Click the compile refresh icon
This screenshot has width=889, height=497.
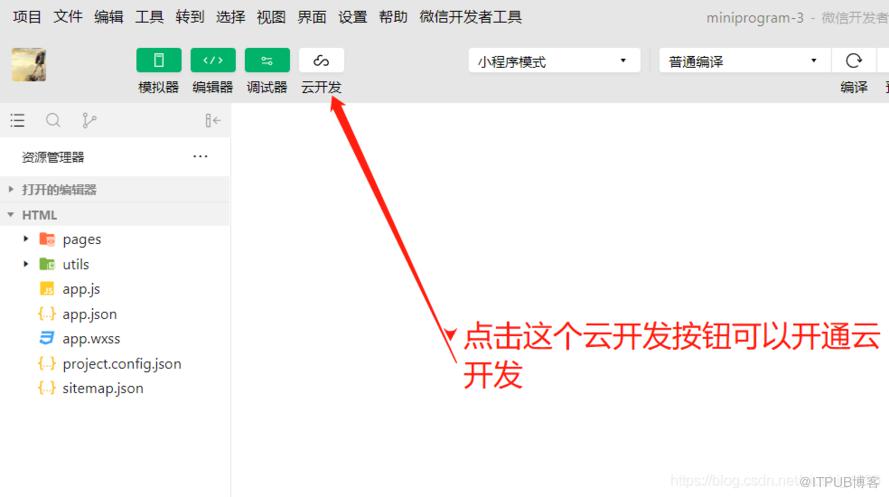[x=853, y=60]
